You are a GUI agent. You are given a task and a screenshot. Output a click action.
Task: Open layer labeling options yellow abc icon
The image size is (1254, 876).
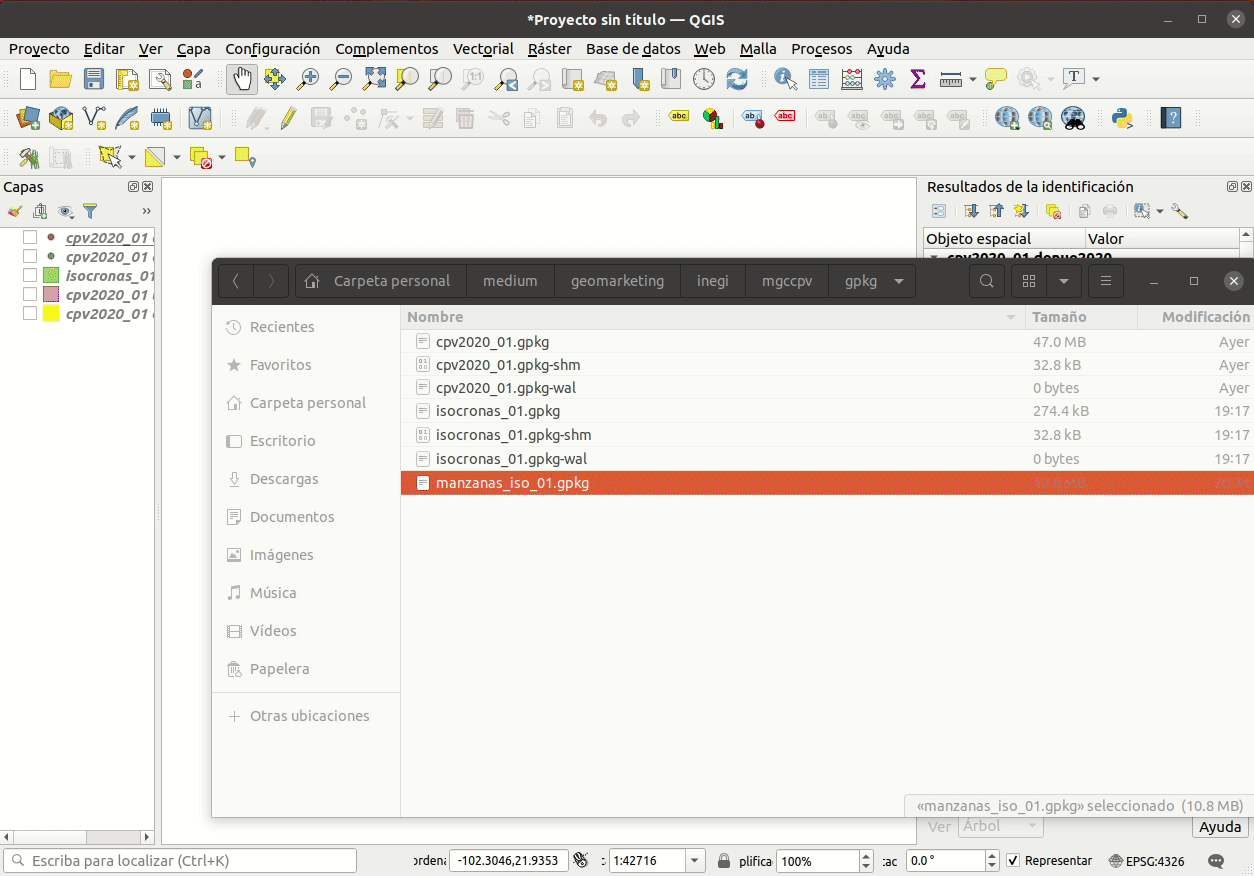[679, 118]
